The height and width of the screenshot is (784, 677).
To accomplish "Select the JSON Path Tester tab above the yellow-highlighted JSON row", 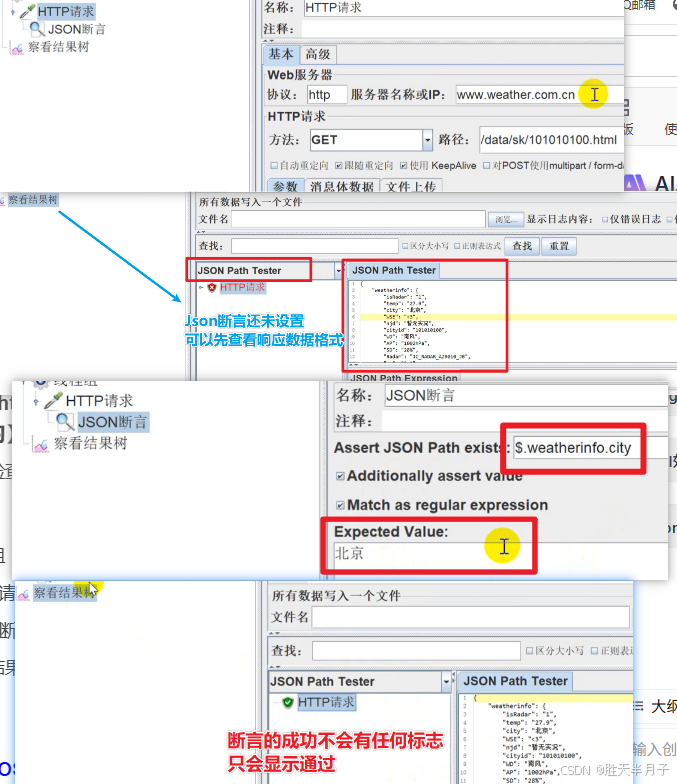I will [394, 270].
